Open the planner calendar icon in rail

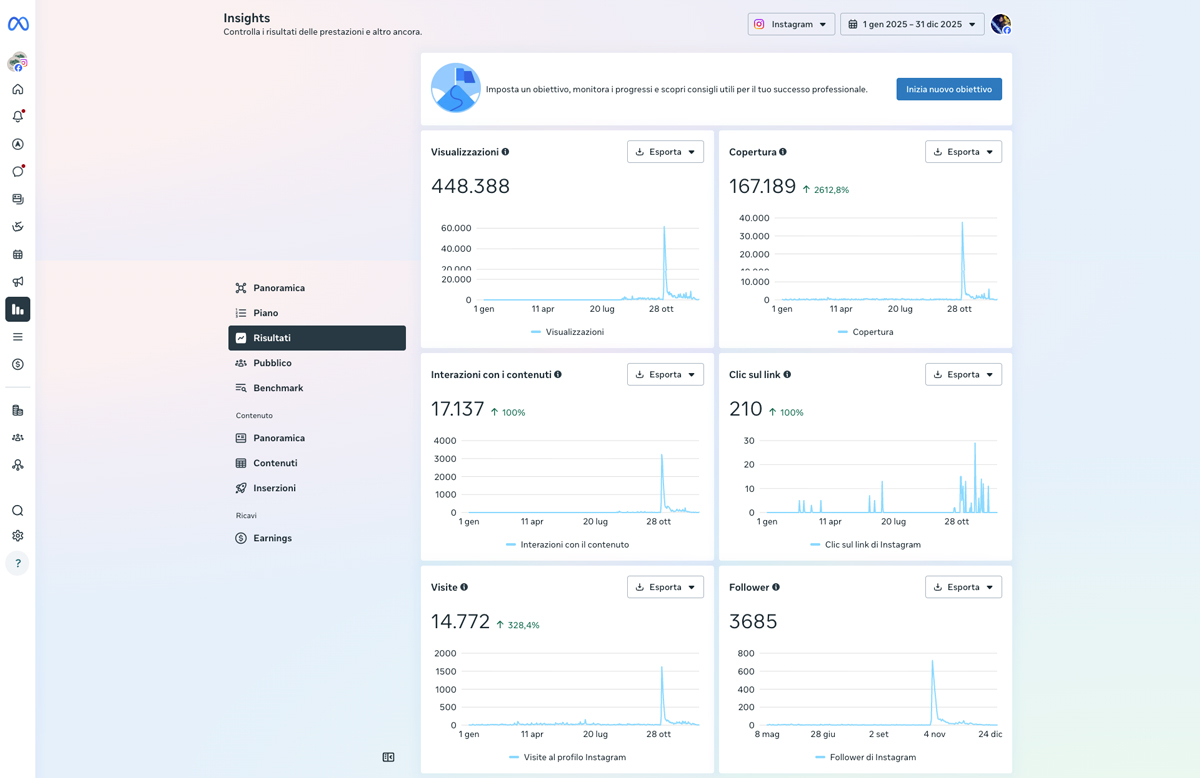click(x=17, y=254)
